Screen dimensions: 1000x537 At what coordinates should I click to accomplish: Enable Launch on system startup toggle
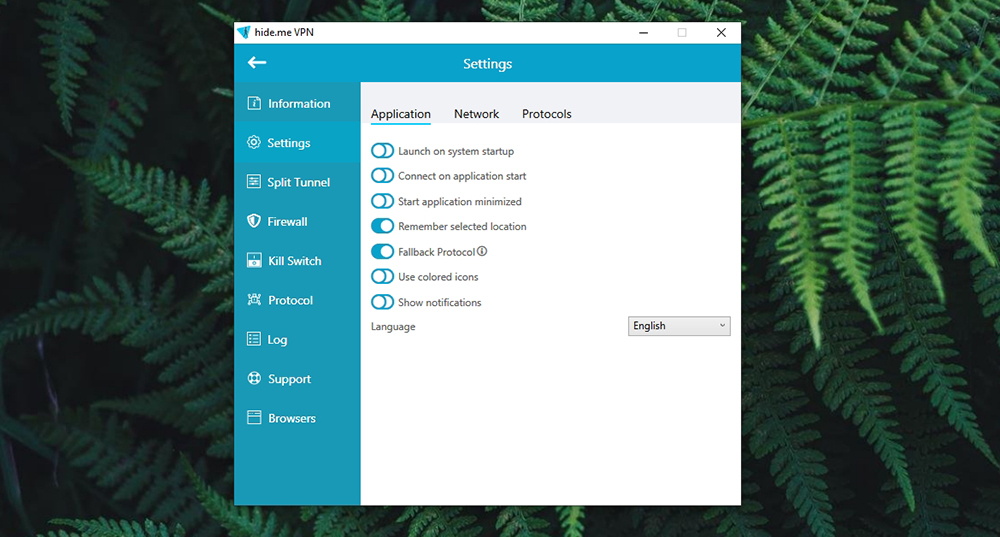(382, 151)
